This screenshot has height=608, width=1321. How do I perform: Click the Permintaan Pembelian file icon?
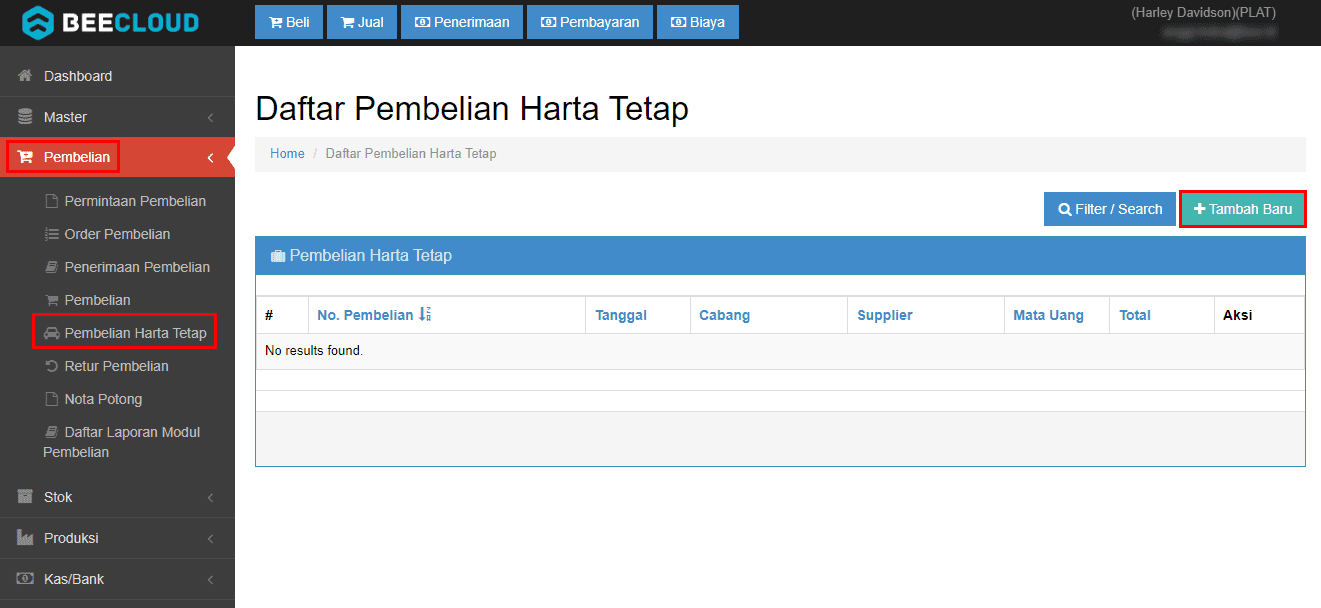52,201
